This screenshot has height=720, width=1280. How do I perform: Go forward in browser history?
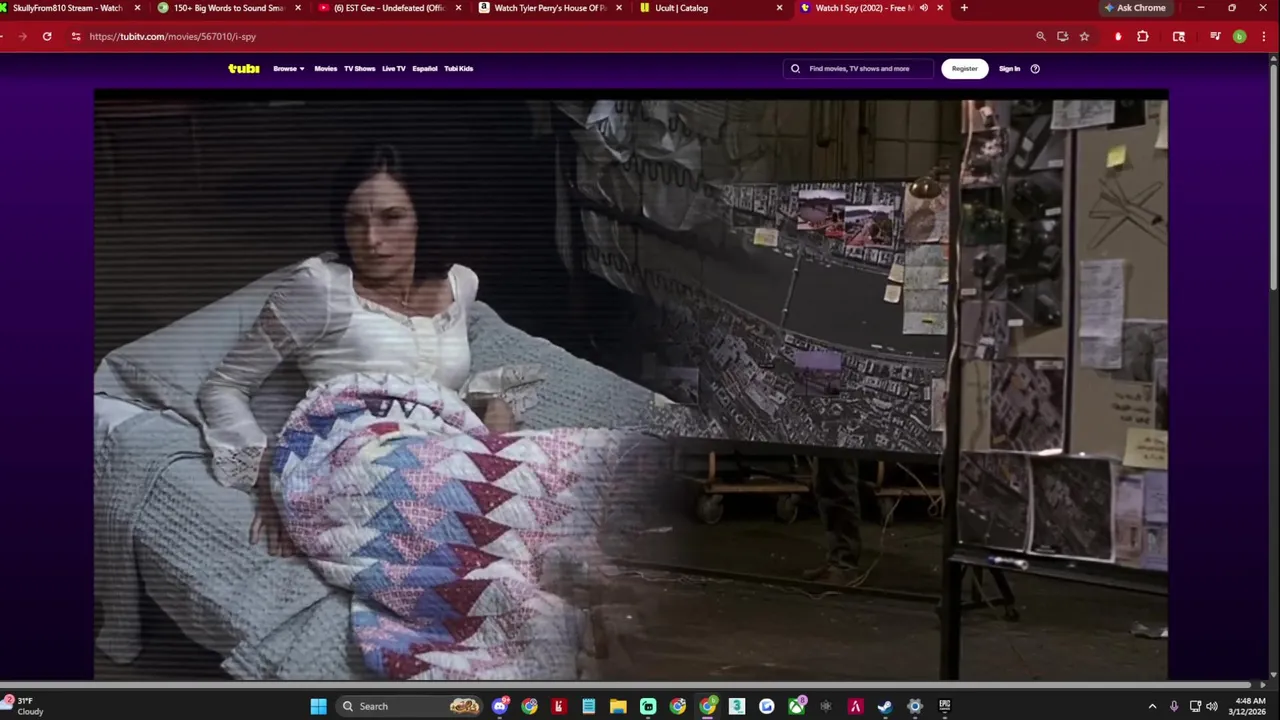tap(22, 36)
